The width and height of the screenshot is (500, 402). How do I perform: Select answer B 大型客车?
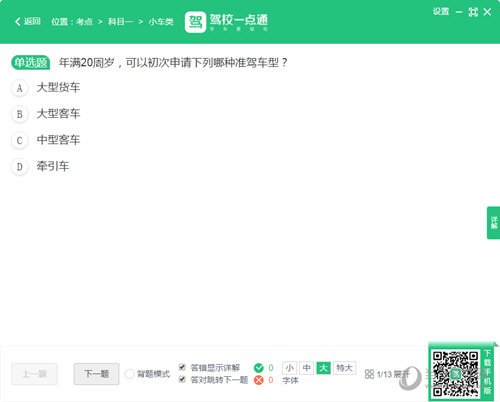(20, 114)
